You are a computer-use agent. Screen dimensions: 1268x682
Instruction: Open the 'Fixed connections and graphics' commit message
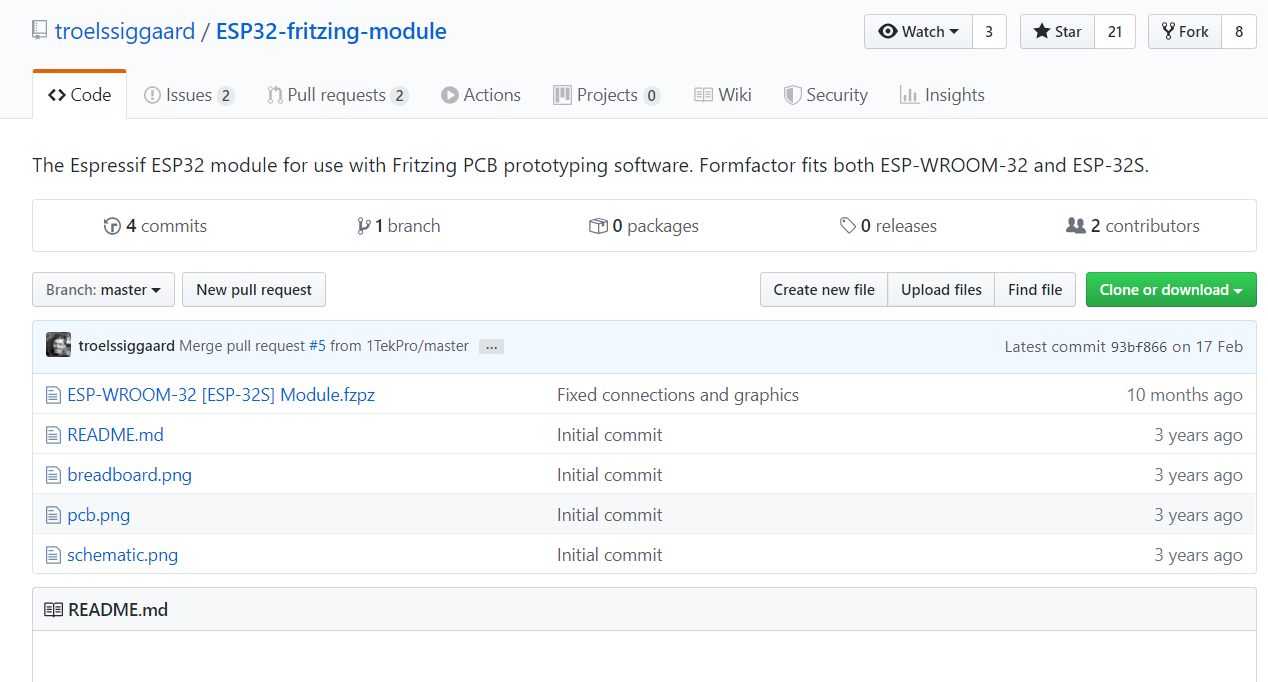pos(678,395)
